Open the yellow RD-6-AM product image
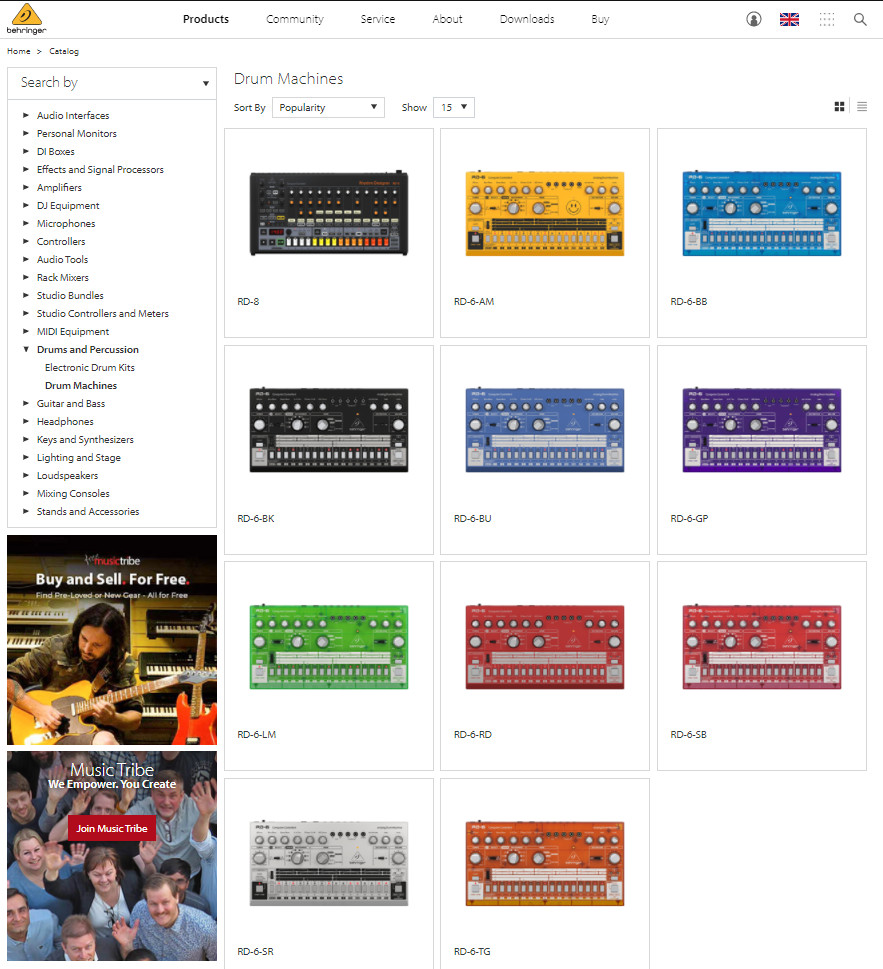The height and width of the screenshot is (969, 883). (544, 213)
